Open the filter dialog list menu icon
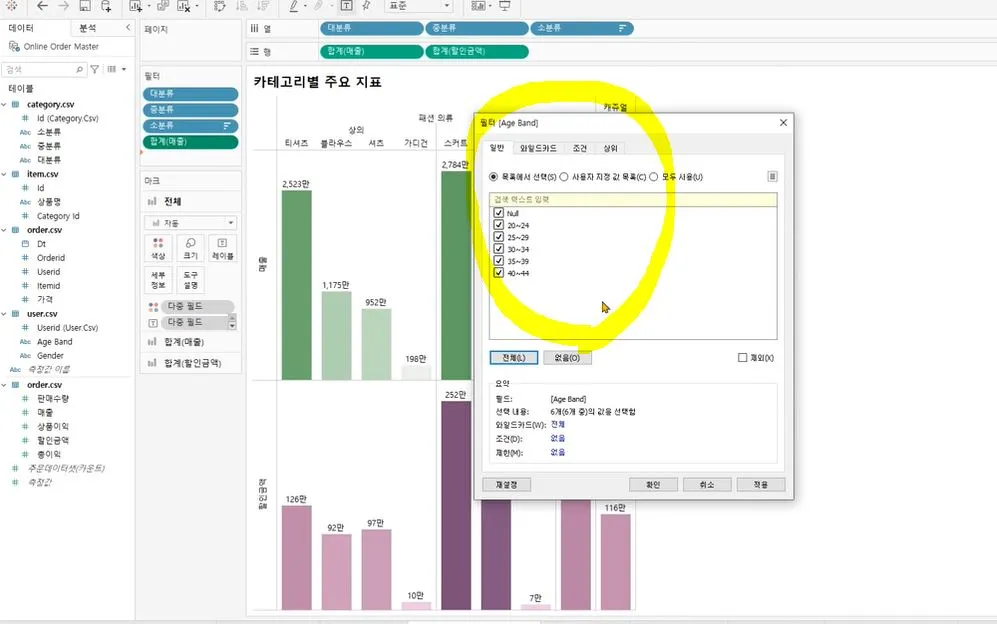The width and height of the screenshot is (997, 624). [773, 176]
